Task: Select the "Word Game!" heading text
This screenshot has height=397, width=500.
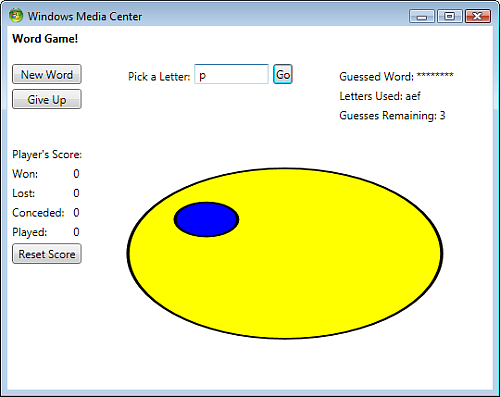Action: [x=45, y=39]
